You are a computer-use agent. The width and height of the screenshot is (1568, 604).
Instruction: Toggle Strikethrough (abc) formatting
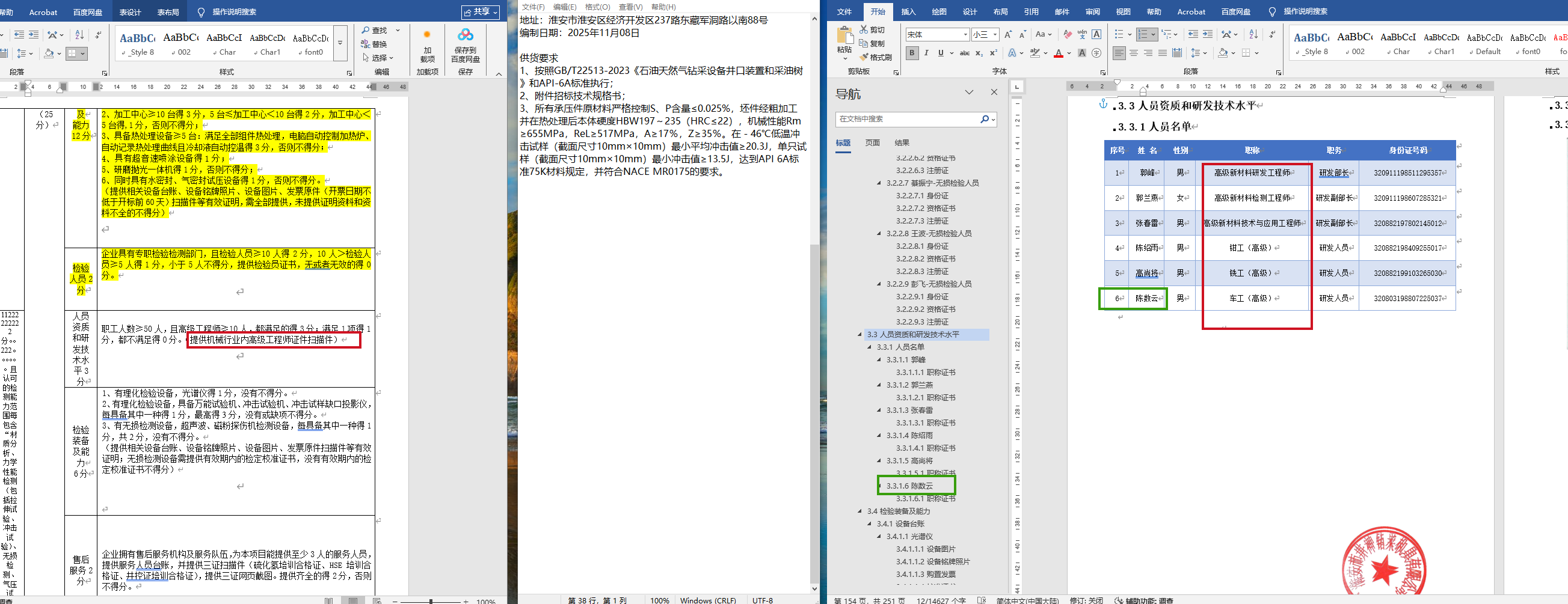[965, 53]
